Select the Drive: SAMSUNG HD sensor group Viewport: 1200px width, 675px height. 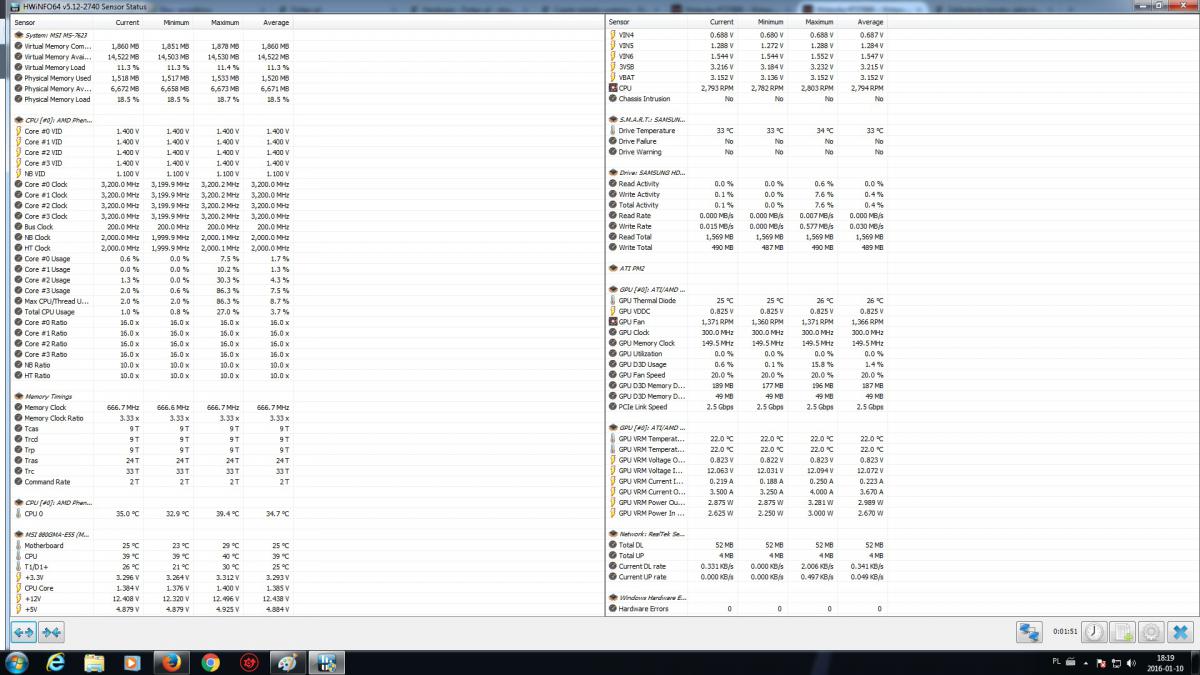point(645,173)
